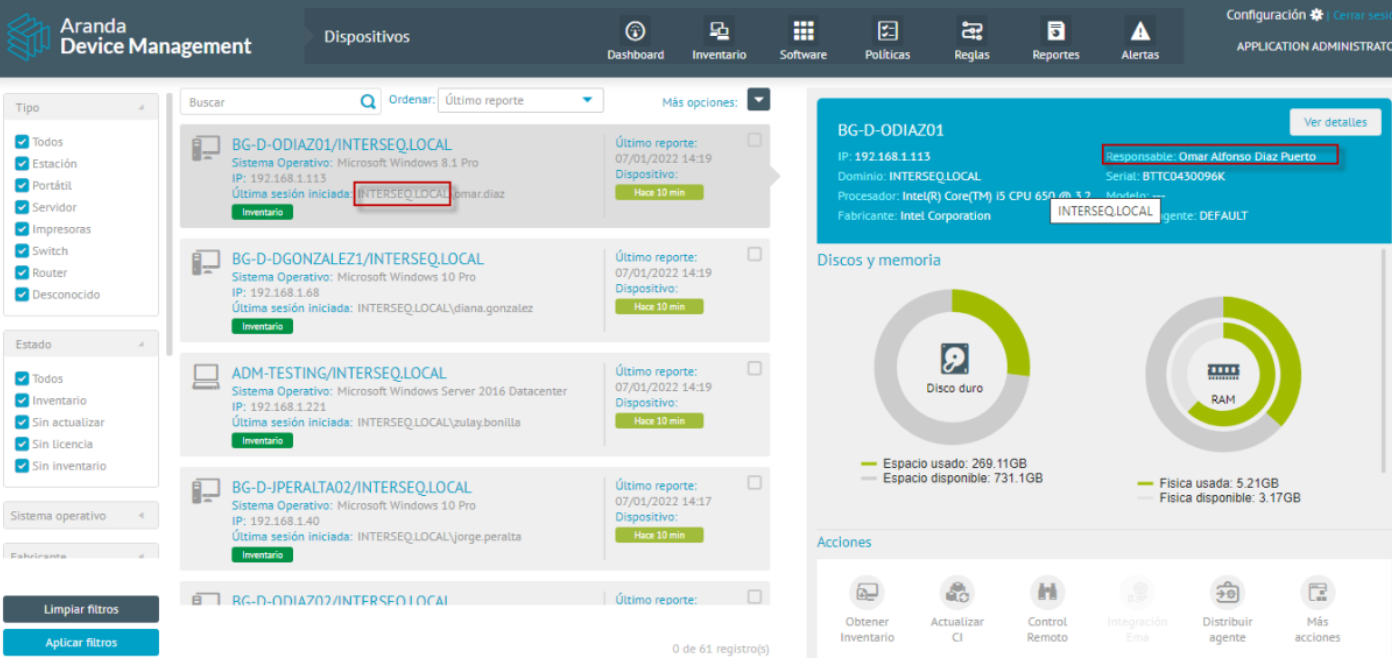Open the BG-D-DGONZALEZ1/INTERSEQ.LOCAL device link
Screen dimensions: 1392x663
[357, 259]
